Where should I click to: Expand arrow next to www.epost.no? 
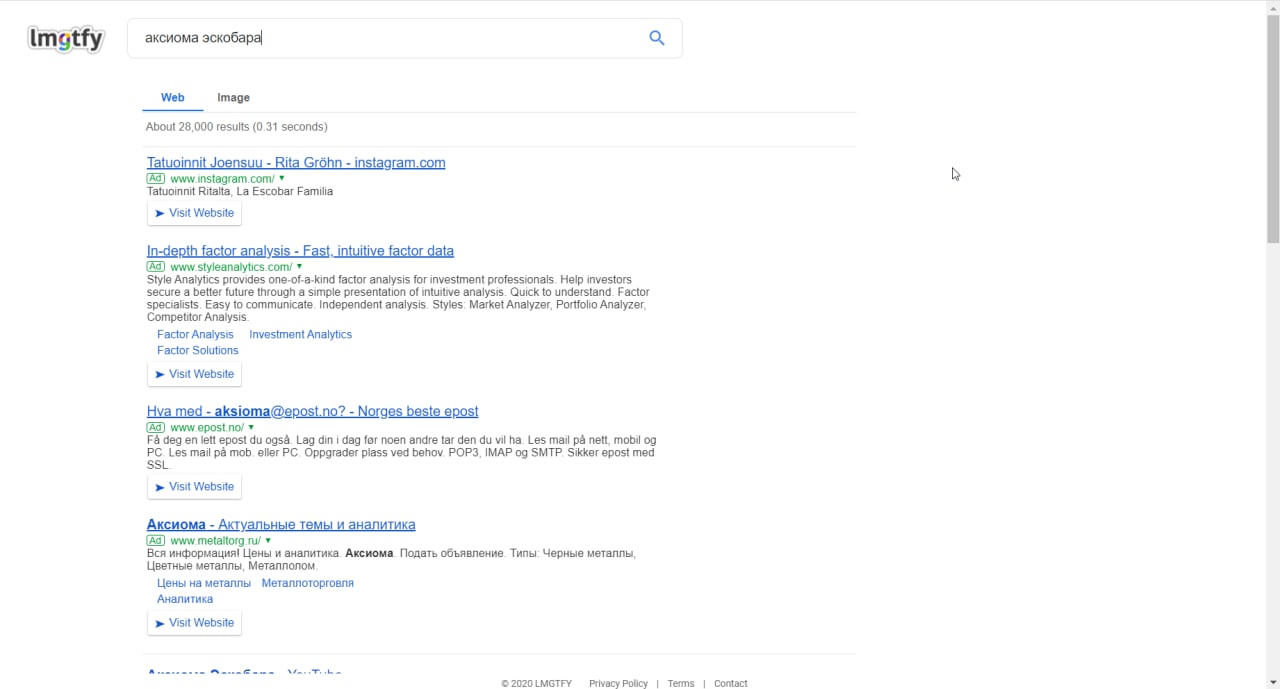click(x=251, y=427)
